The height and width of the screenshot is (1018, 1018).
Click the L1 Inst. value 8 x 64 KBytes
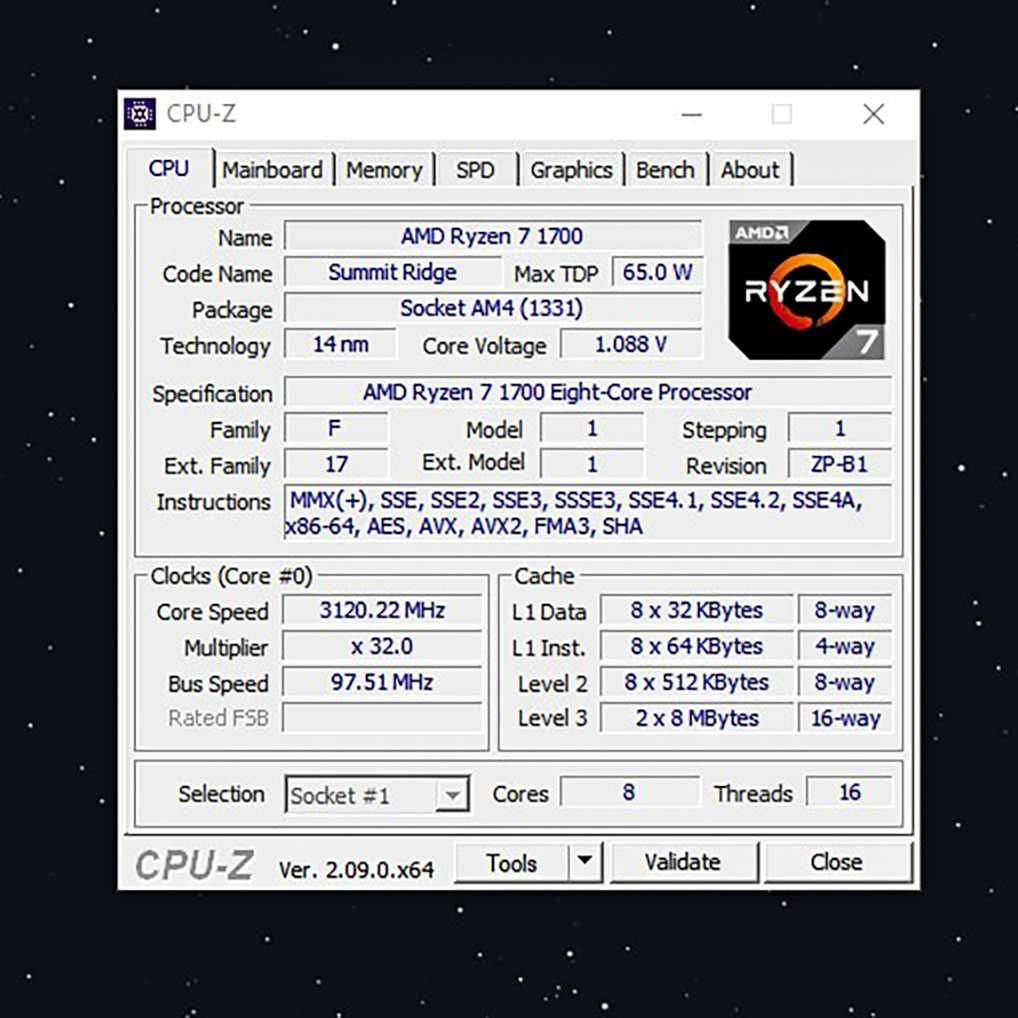click(697, 647)
